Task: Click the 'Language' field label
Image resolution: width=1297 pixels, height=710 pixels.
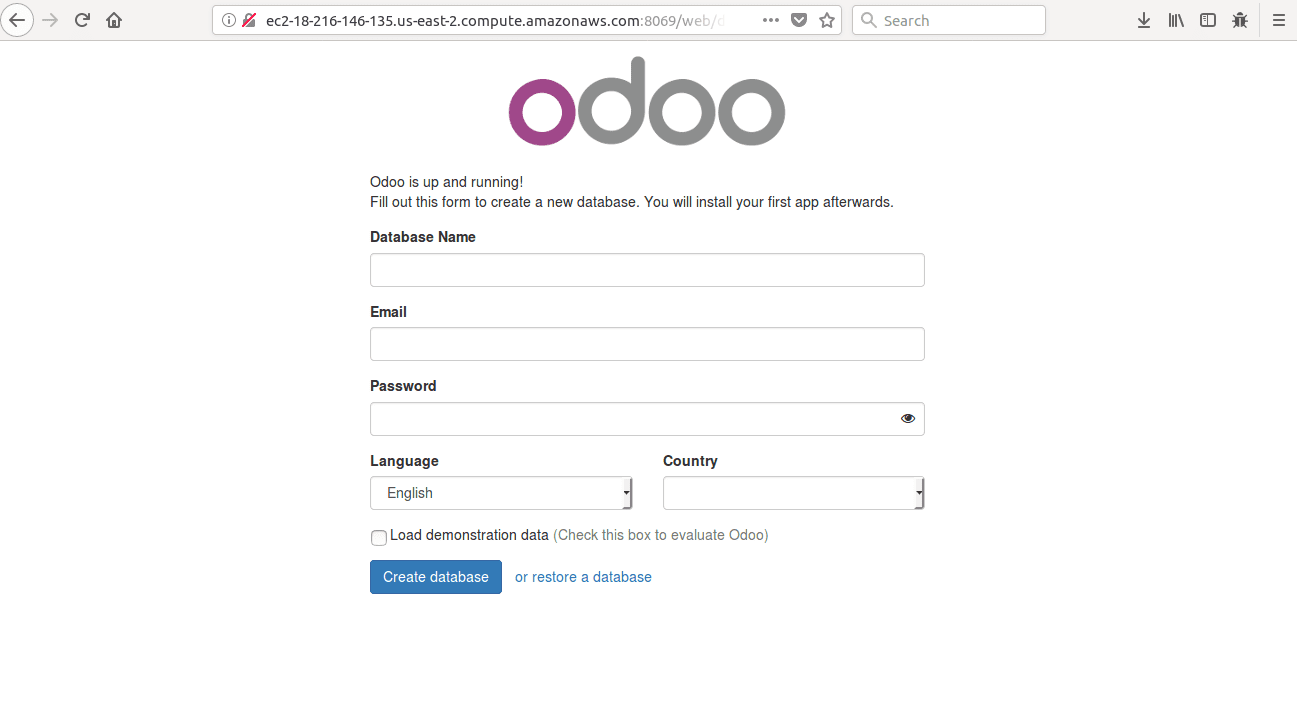Action: click(404, 461)
